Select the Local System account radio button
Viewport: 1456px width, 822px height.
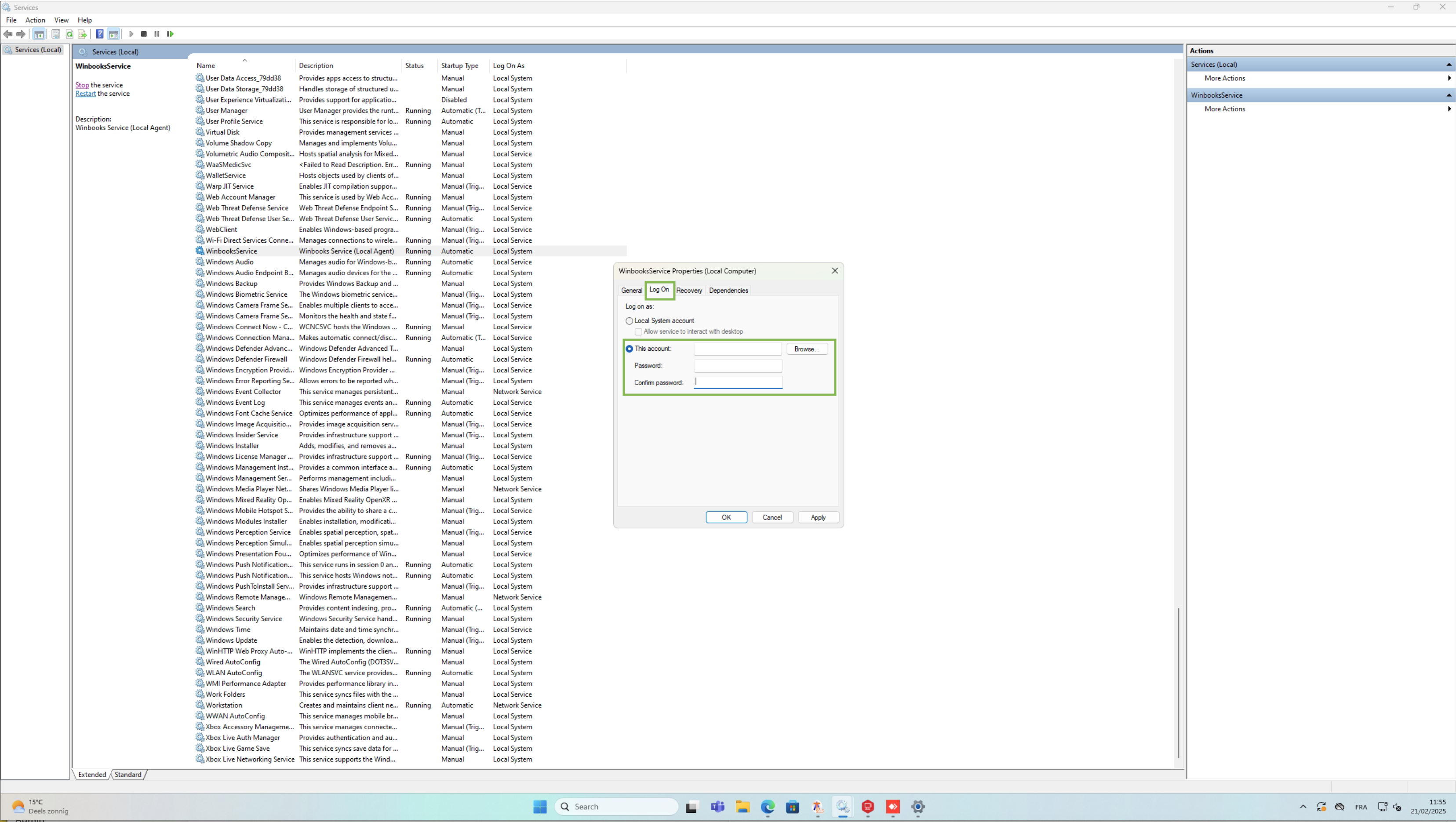(629, 320)
